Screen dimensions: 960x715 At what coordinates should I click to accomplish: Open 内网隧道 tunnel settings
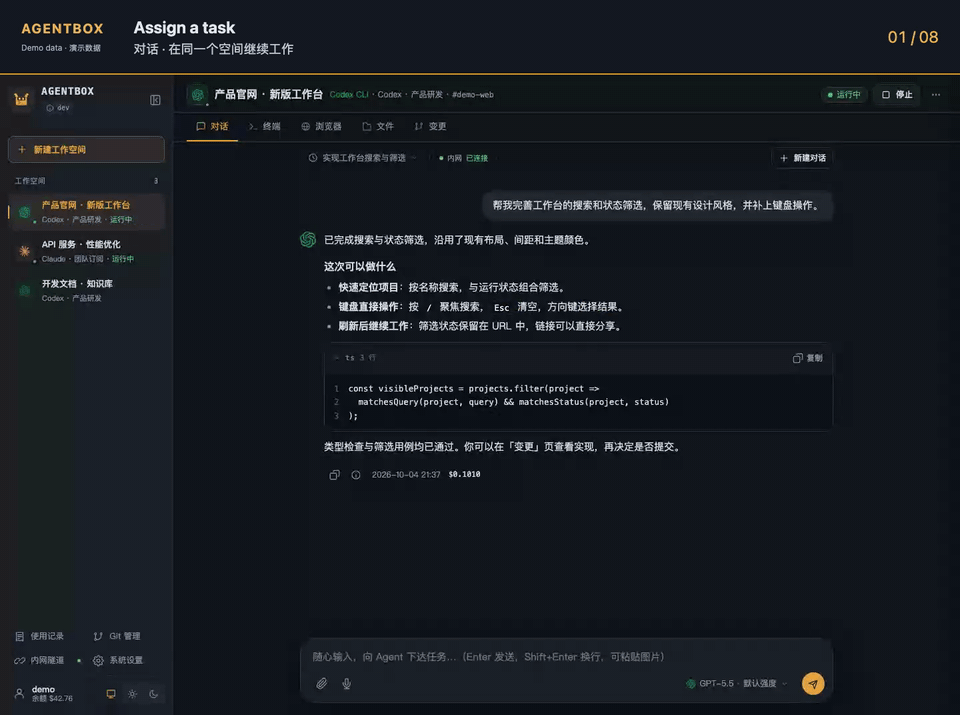[x=39, y=661]
